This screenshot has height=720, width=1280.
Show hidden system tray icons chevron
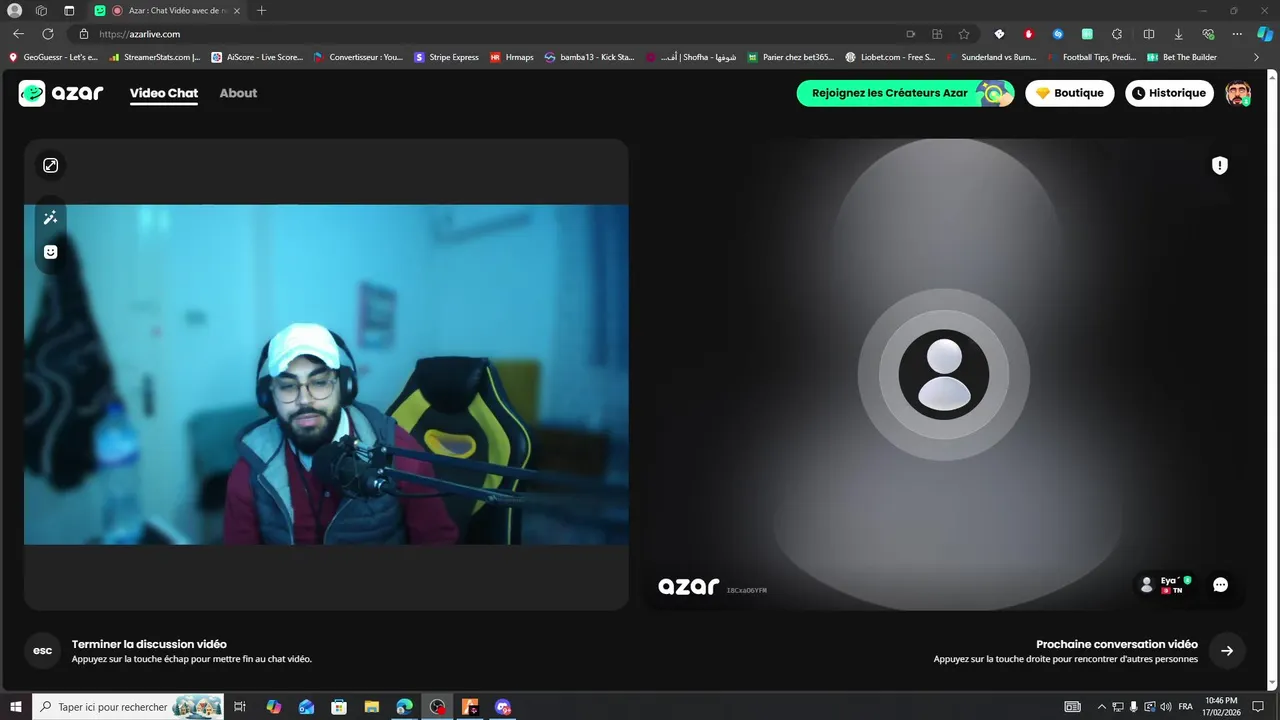tap(1102, 707)
